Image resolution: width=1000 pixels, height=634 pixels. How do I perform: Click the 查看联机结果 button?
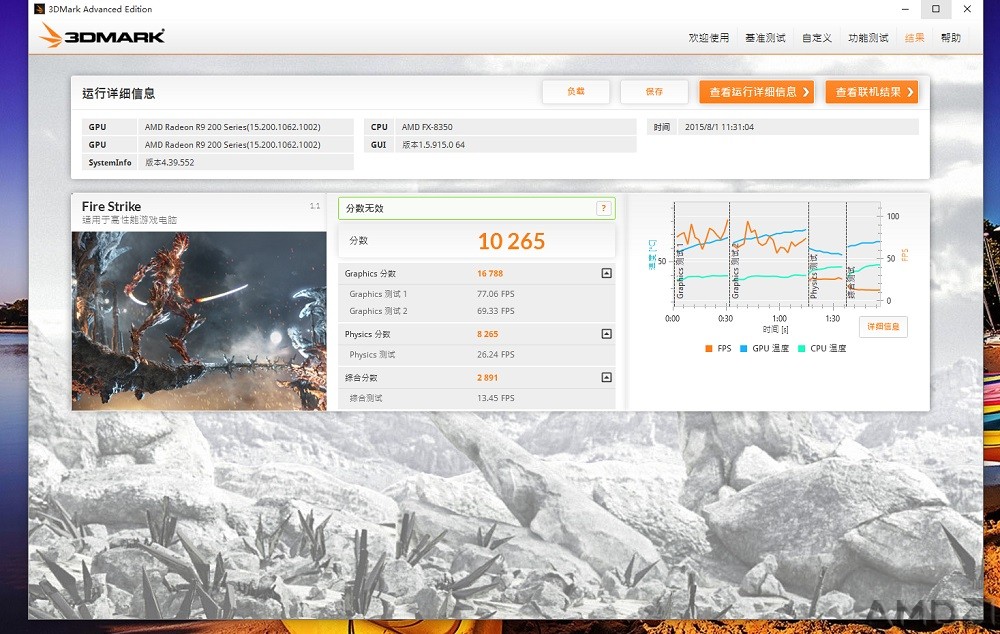(872, 92)
